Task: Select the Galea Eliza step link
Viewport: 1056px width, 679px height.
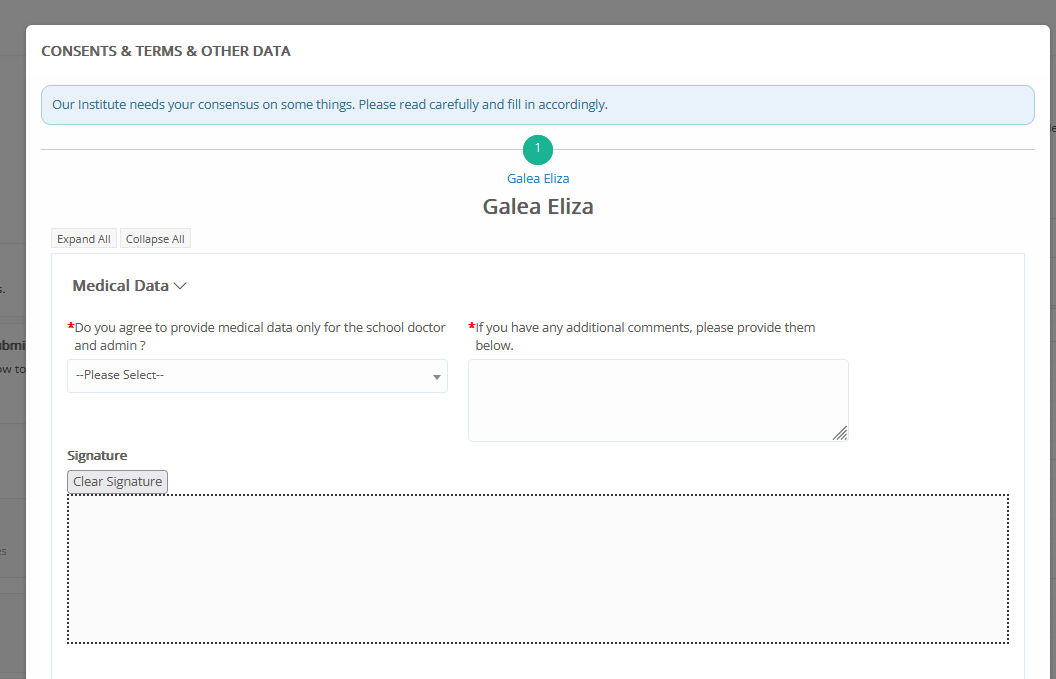Action: coord(537,179)
